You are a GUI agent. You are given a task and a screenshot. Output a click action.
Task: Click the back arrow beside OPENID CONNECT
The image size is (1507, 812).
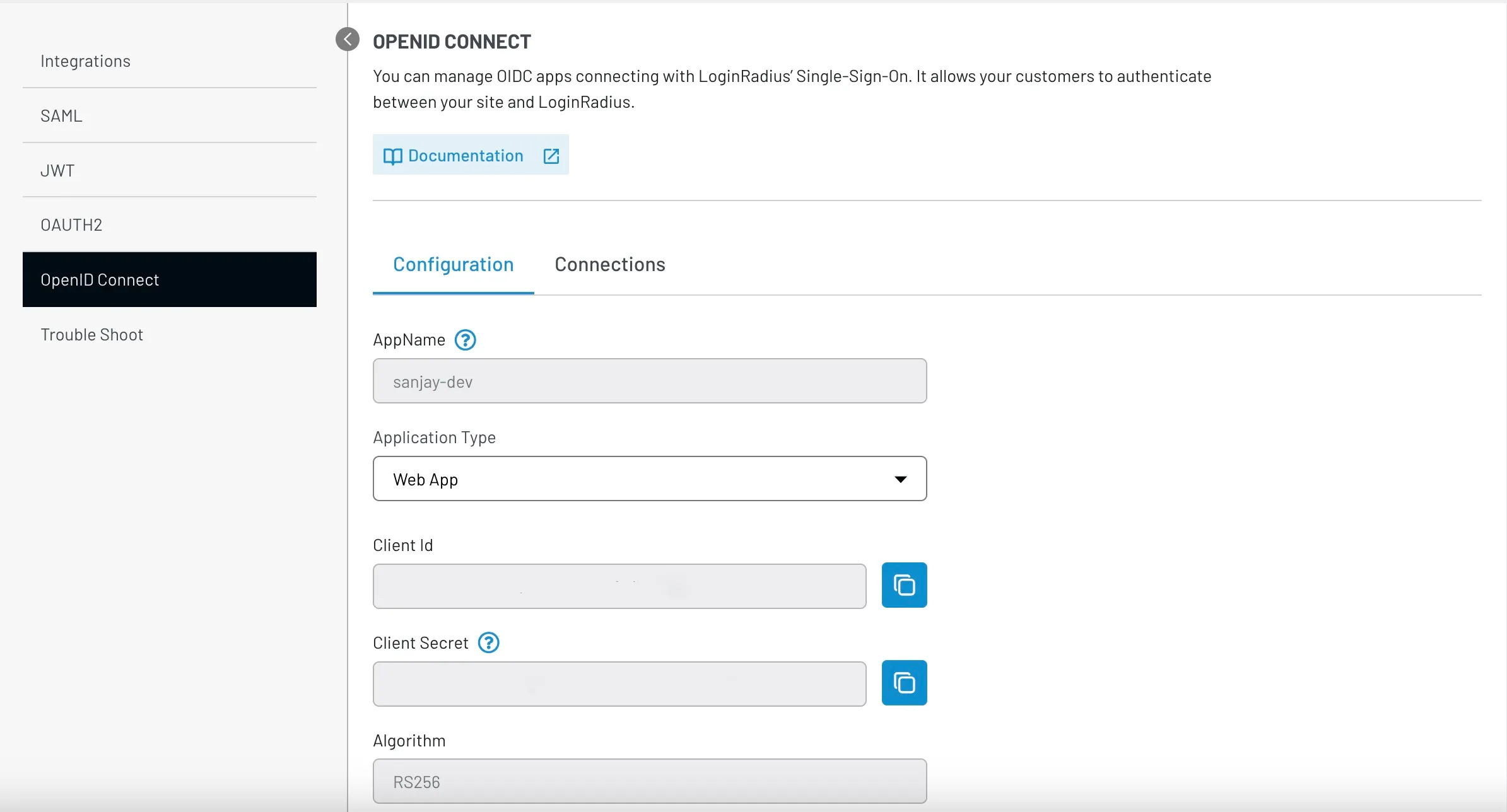click(347, 38)
